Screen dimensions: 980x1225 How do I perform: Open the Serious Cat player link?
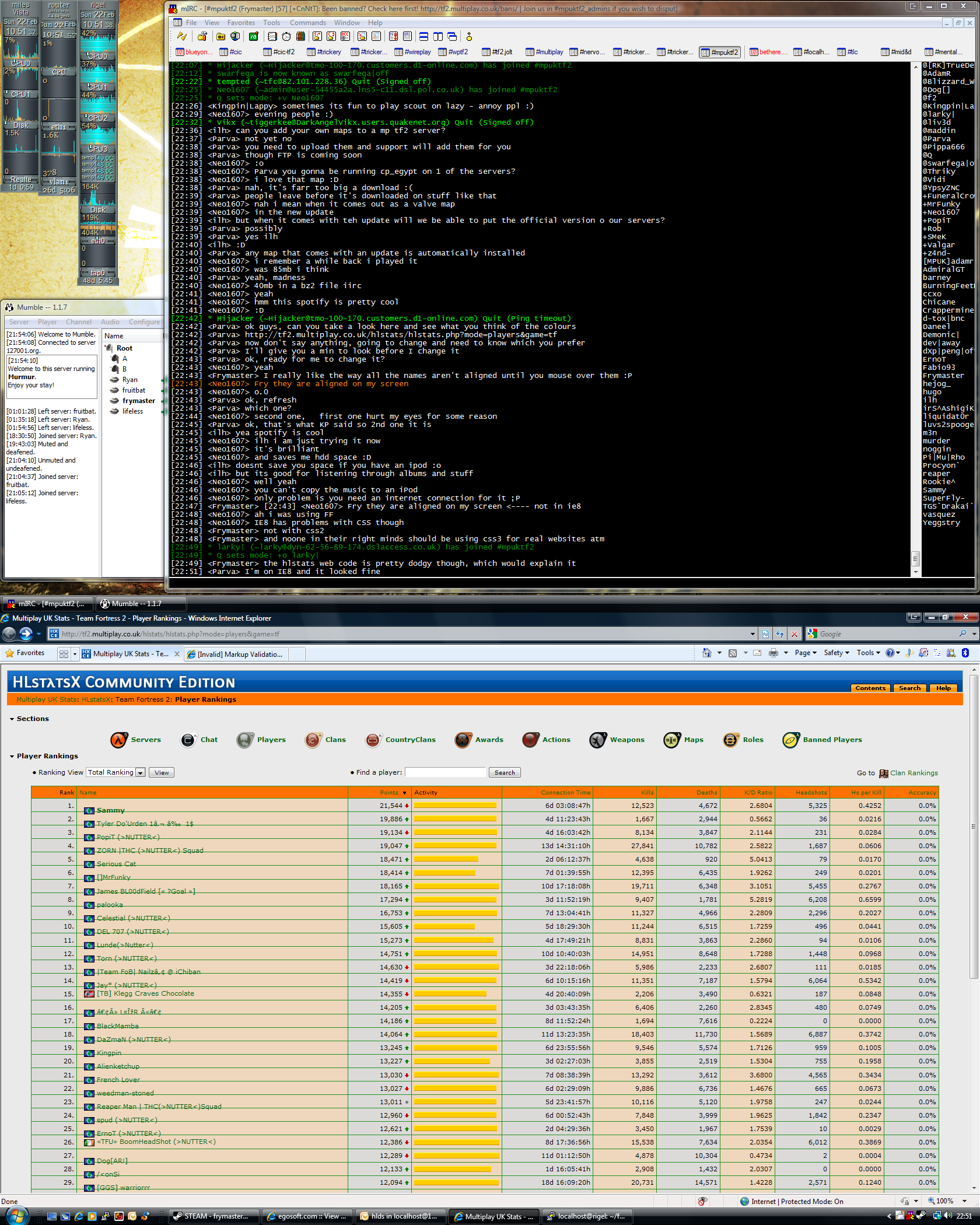click(116, 864)
